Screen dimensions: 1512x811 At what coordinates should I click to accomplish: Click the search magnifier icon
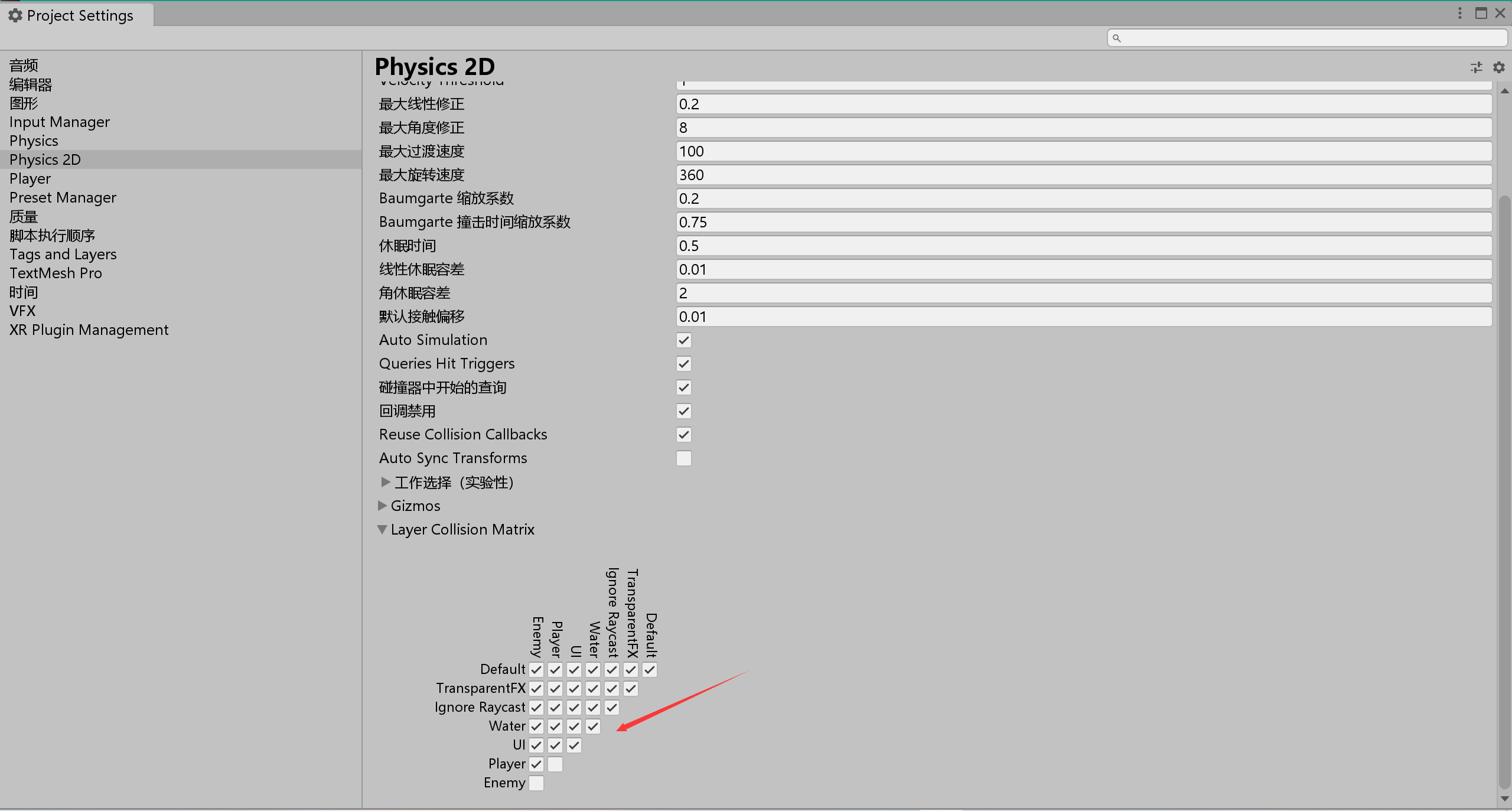[x=1117, y=37]
